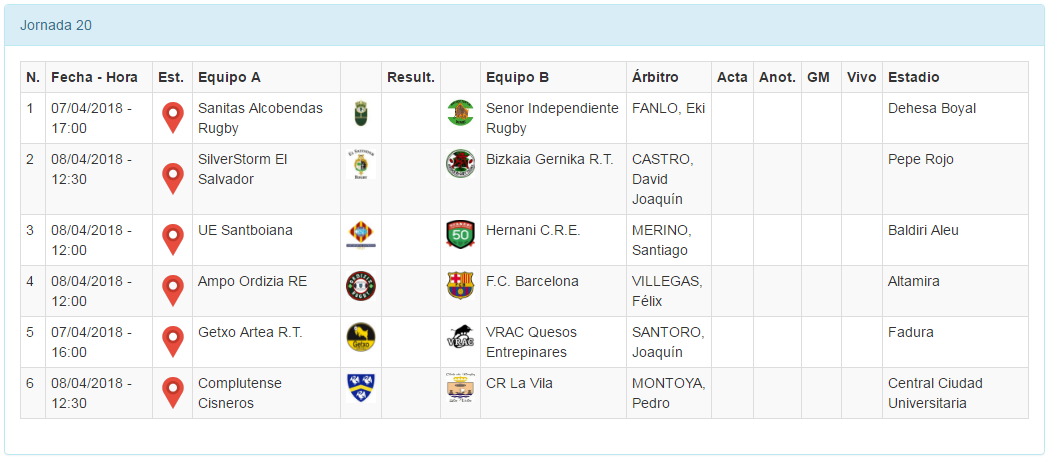Click the F.C. Barcelona crest logo
This screenshot has width=1049, height=458.
pyautogui.click(x=460, y=285)
